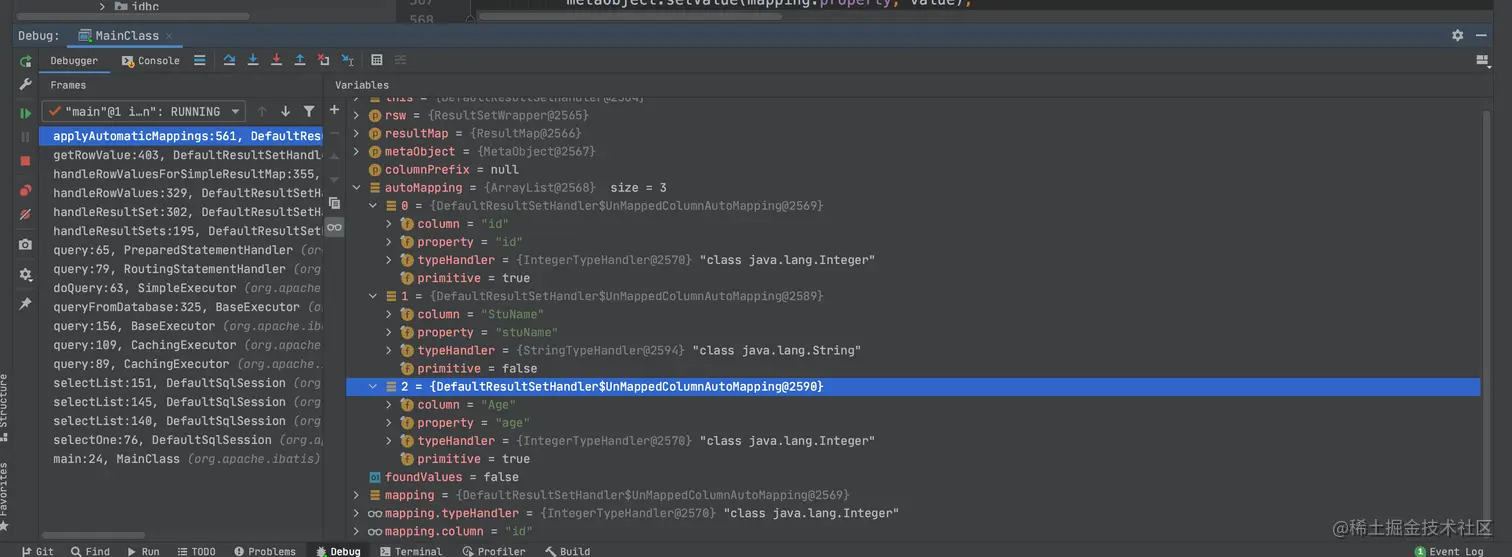Expand the mapping.typeHandler watch
This screenshot has width=1512, height=557.
[x=357, y=513]
